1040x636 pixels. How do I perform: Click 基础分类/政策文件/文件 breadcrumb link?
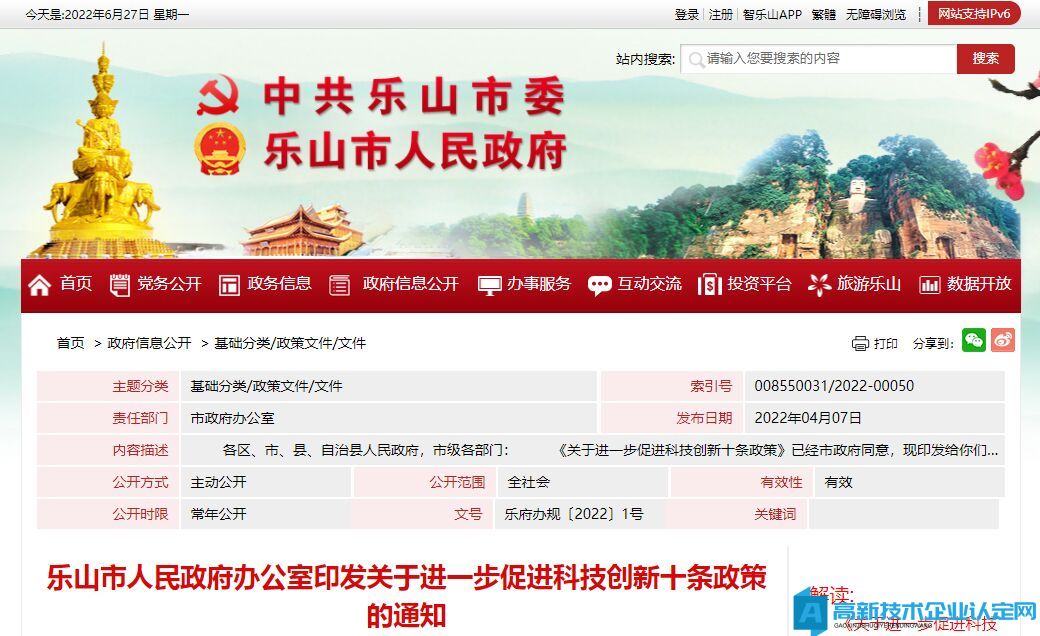(290, 343)
